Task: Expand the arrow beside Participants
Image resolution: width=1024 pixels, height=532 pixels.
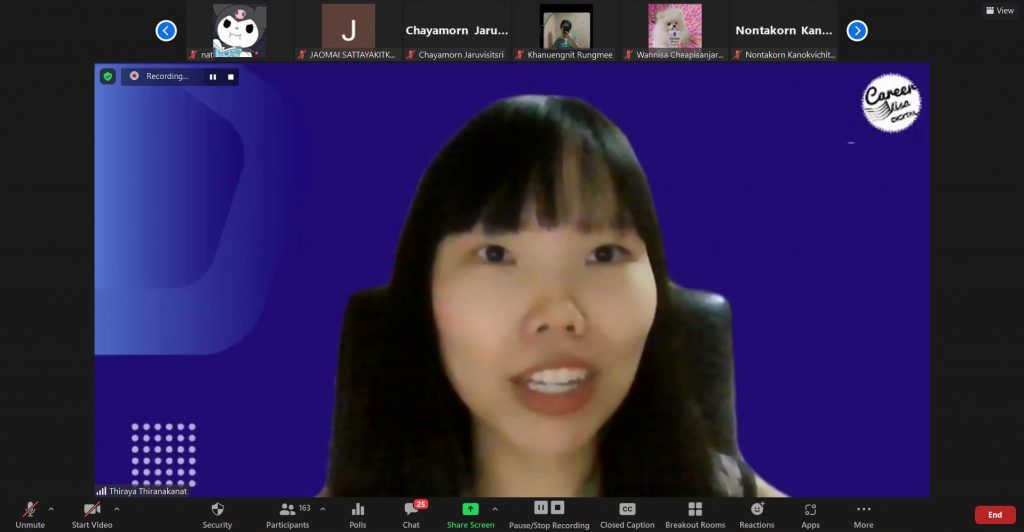Action: coord(322,508)
